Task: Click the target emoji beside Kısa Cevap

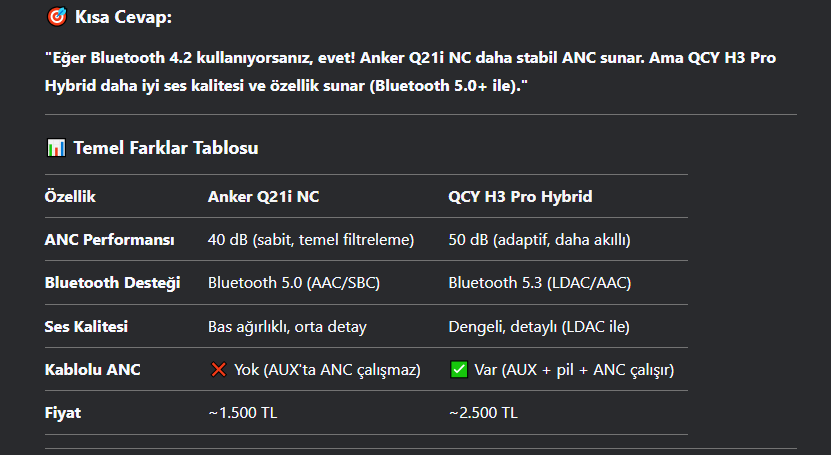Action: pyautogui.click(x=57, y=16)
